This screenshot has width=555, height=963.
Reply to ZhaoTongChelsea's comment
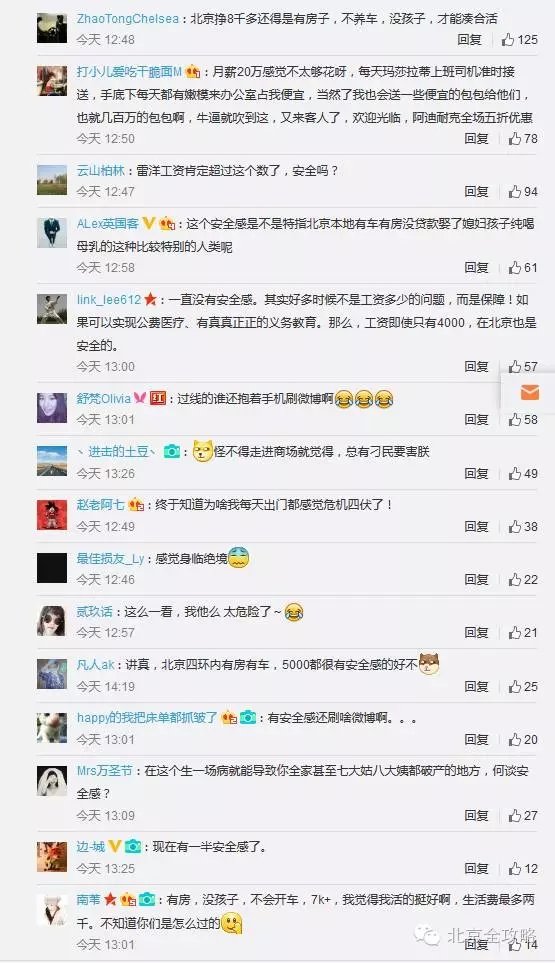pos(470,40)
